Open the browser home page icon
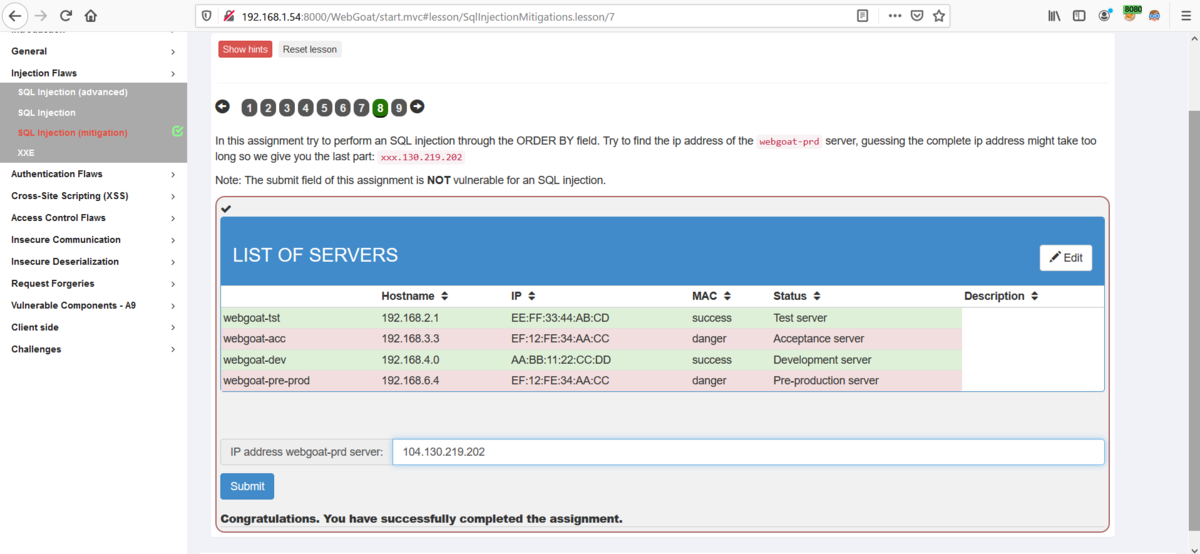The width and height of the screenshot is (1200, 554). 91,16
